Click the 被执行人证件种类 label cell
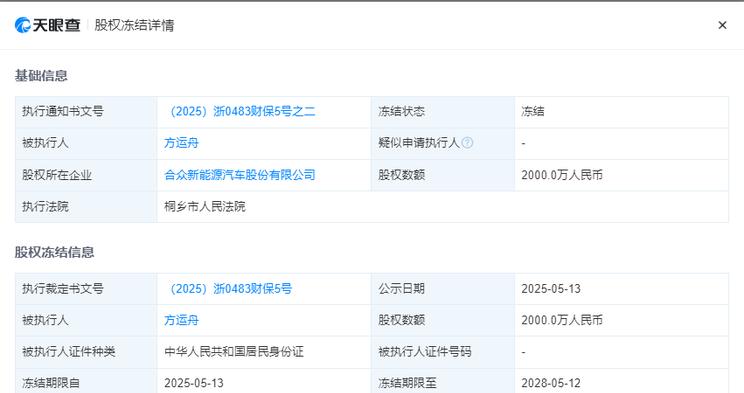 86,352
